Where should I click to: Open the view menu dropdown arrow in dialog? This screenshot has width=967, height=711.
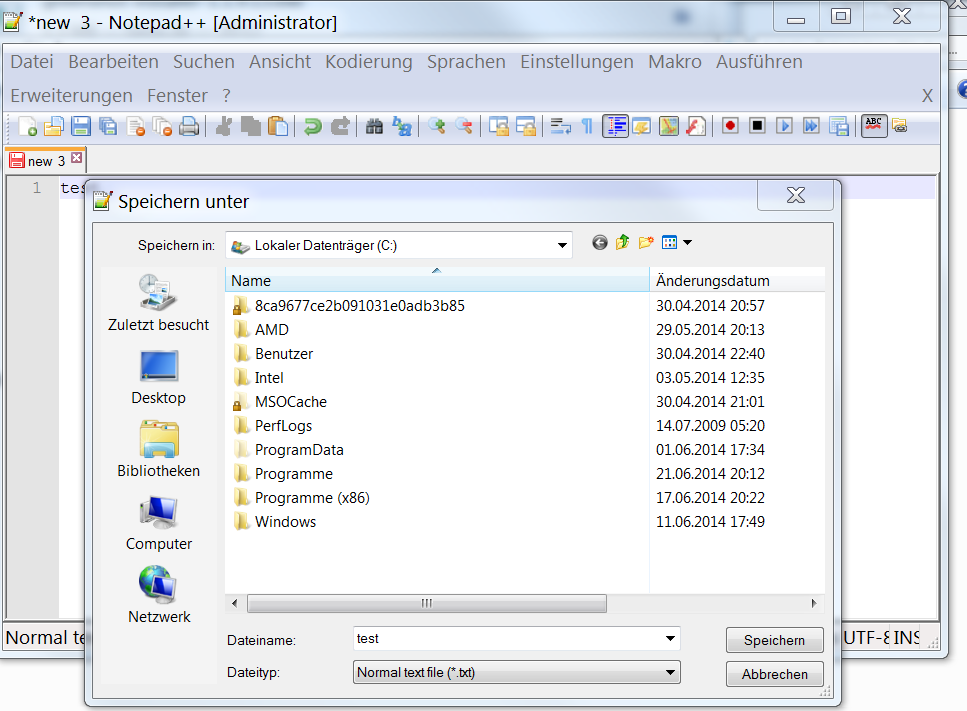pos(687,242)
